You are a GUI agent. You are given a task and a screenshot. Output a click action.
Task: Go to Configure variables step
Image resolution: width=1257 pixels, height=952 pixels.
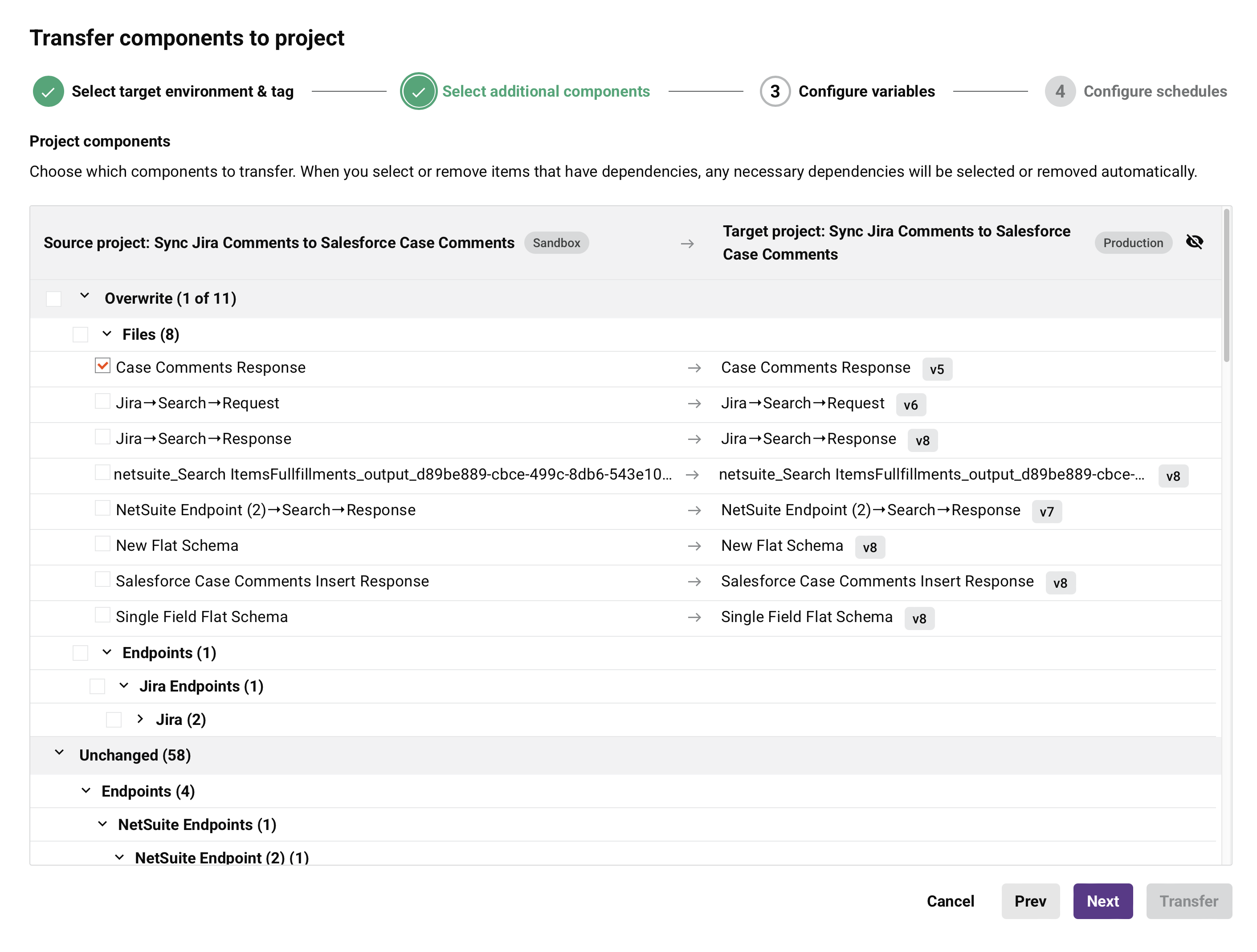(866, 91)
